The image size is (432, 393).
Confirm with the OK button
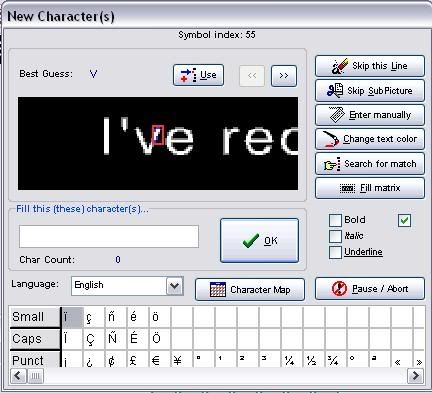(259, 240)
